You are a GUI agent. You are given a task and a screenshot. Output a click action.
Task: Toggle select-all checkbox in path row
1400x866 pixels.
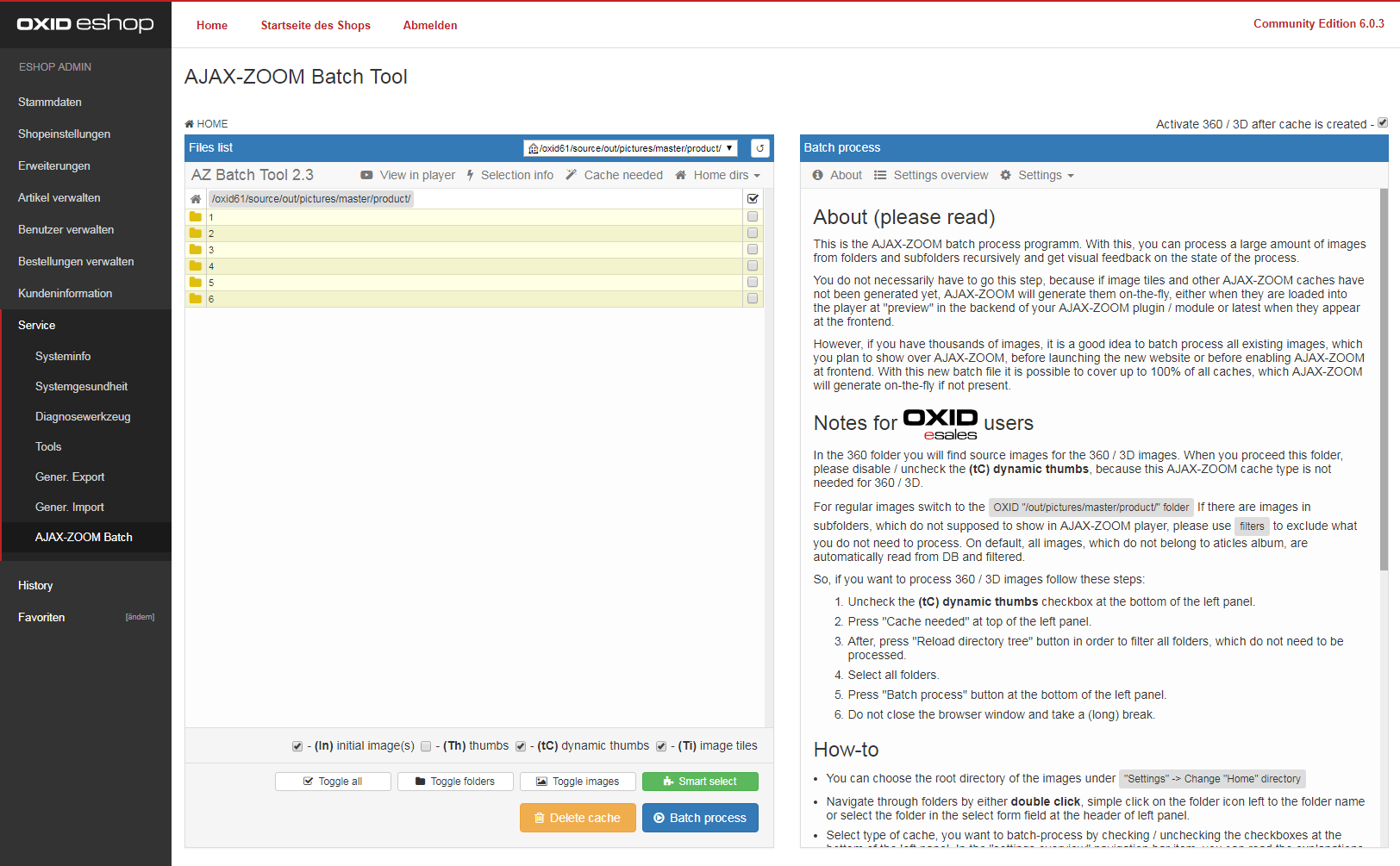click(753, 199)
